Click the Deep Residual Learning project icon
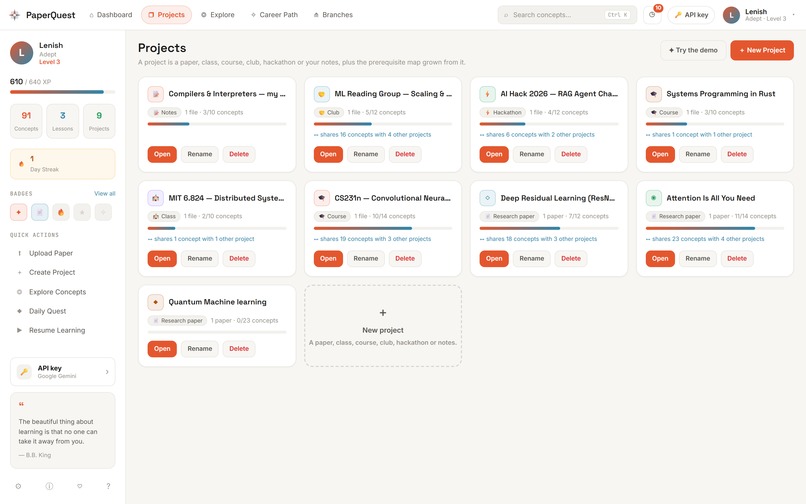 pyautogui.click(x=487, y=198)
